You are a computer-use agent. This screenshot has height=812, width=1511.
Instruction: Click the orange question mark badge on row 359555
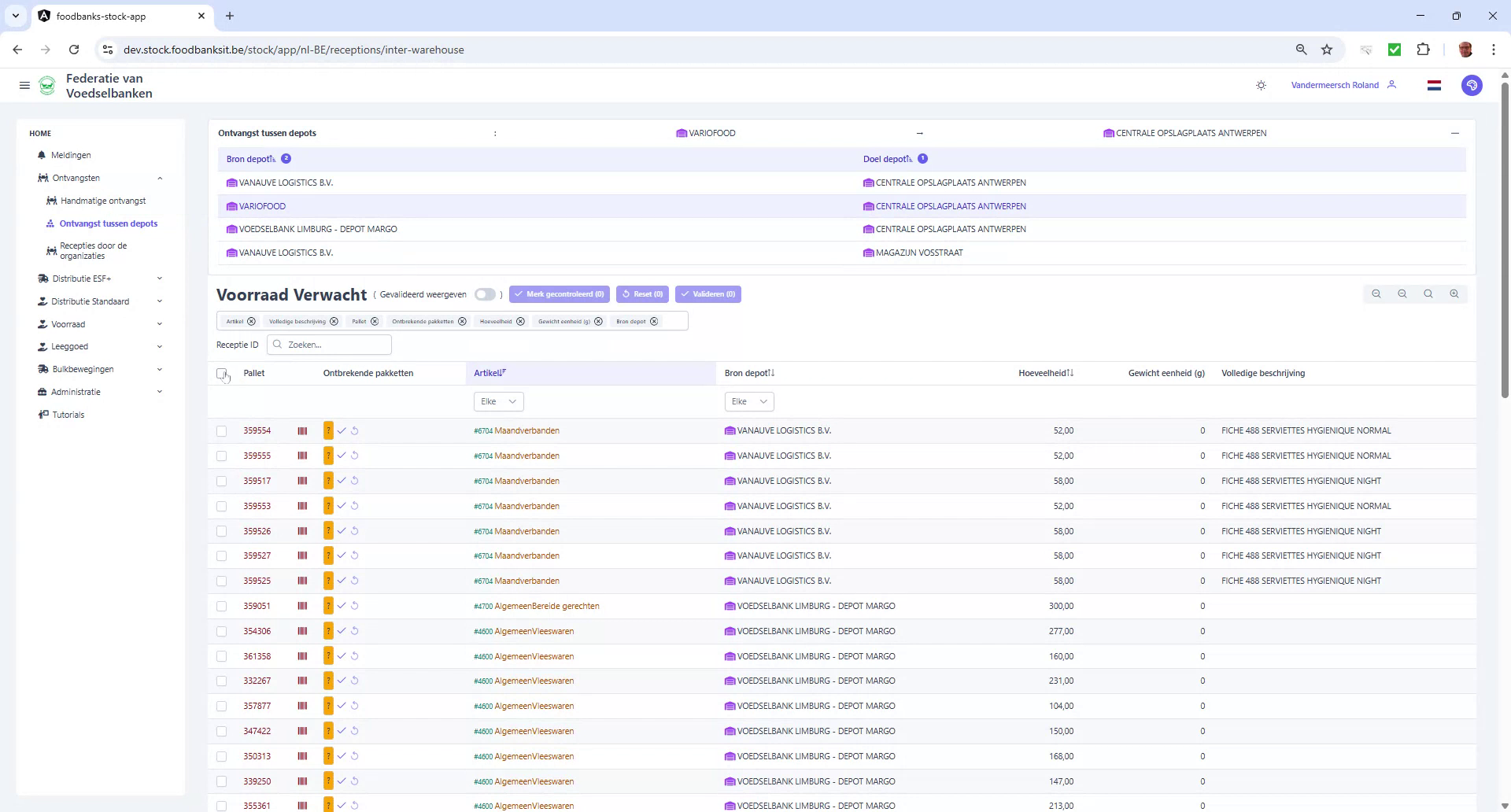(328, 456)
